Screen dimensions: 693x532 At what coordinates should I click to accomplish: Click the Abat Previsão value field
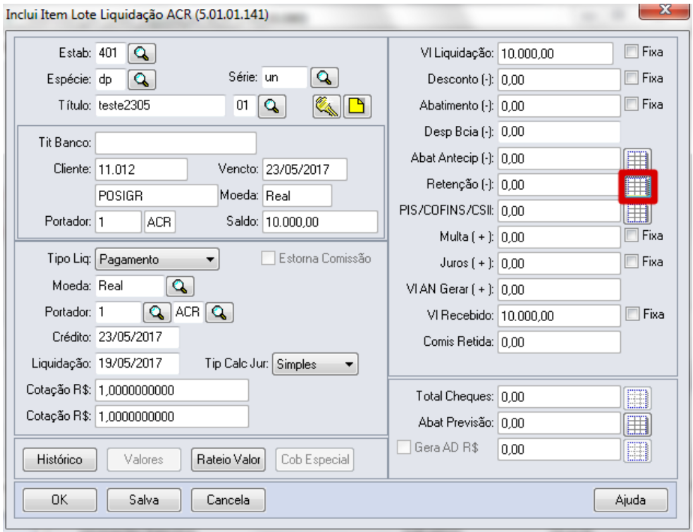pos(559,423)
